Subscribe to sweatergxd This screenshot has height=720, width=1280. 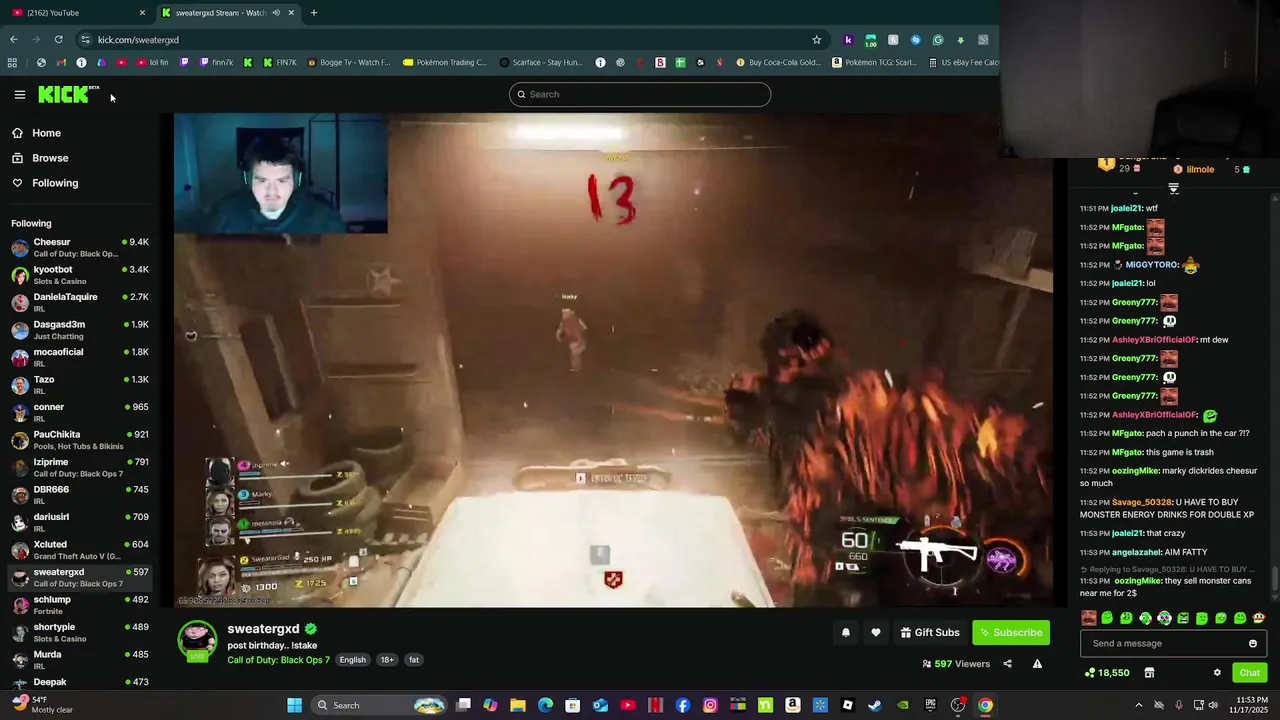coord(1011,632)
